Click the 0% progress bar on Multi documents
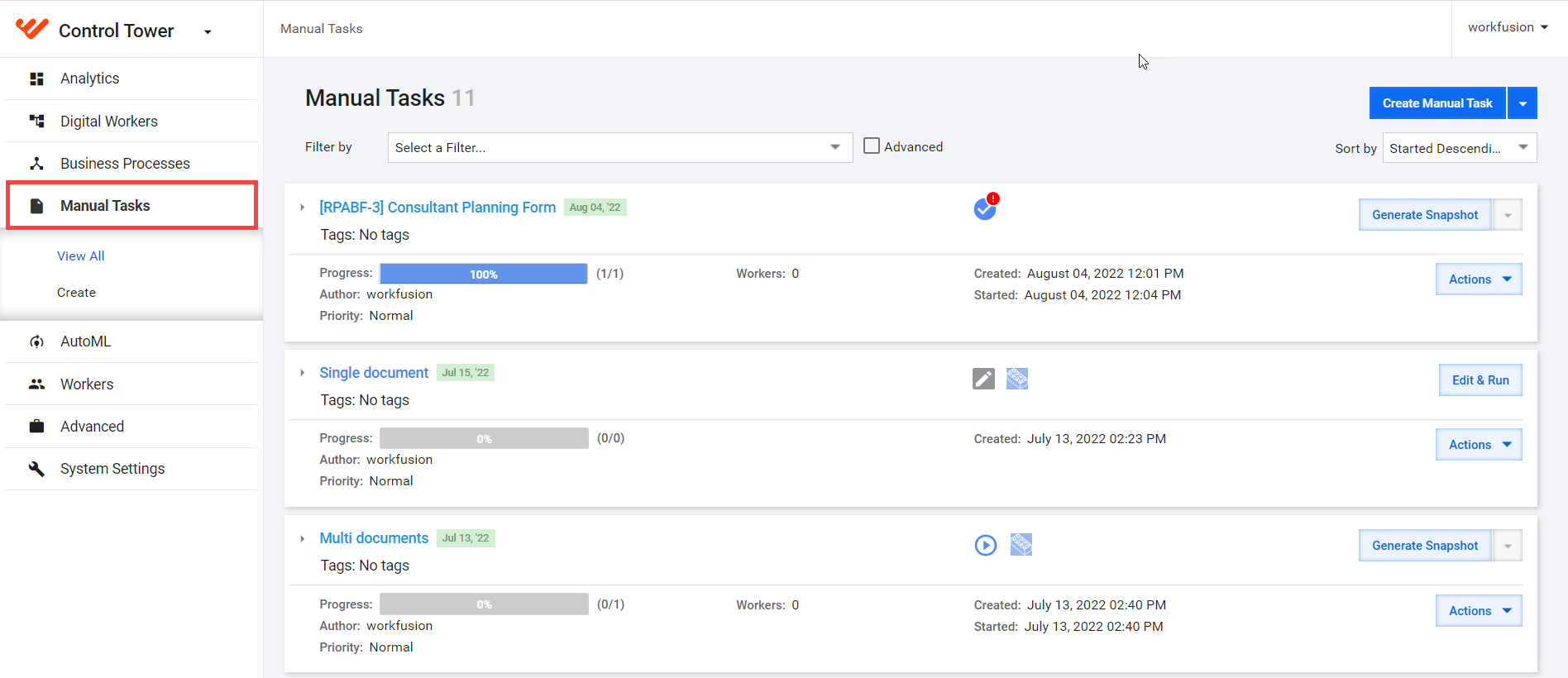Image resolution: width=1568 pixels, height=678 pixels. tap(484, 604)
